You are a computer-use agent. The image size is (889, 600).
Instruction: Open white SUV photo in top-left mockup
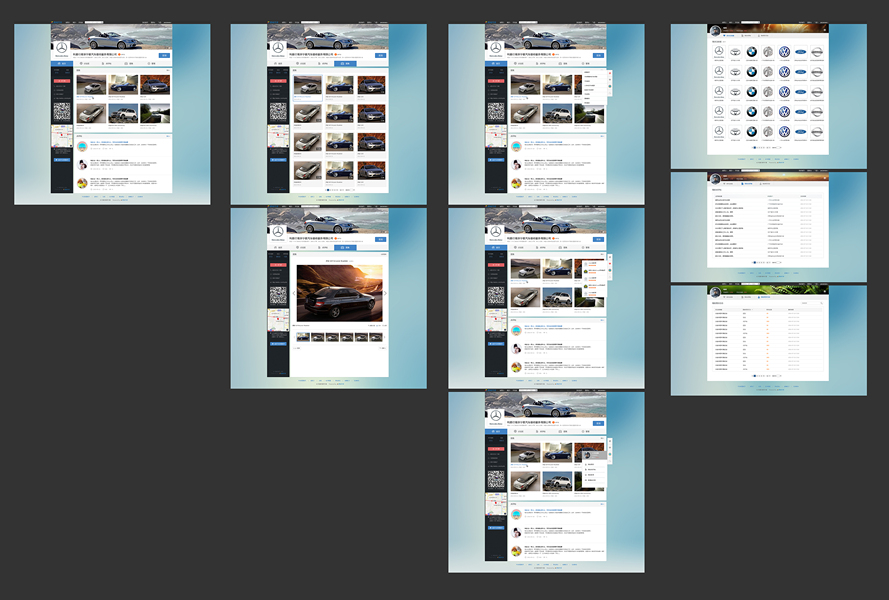[123, 113]
